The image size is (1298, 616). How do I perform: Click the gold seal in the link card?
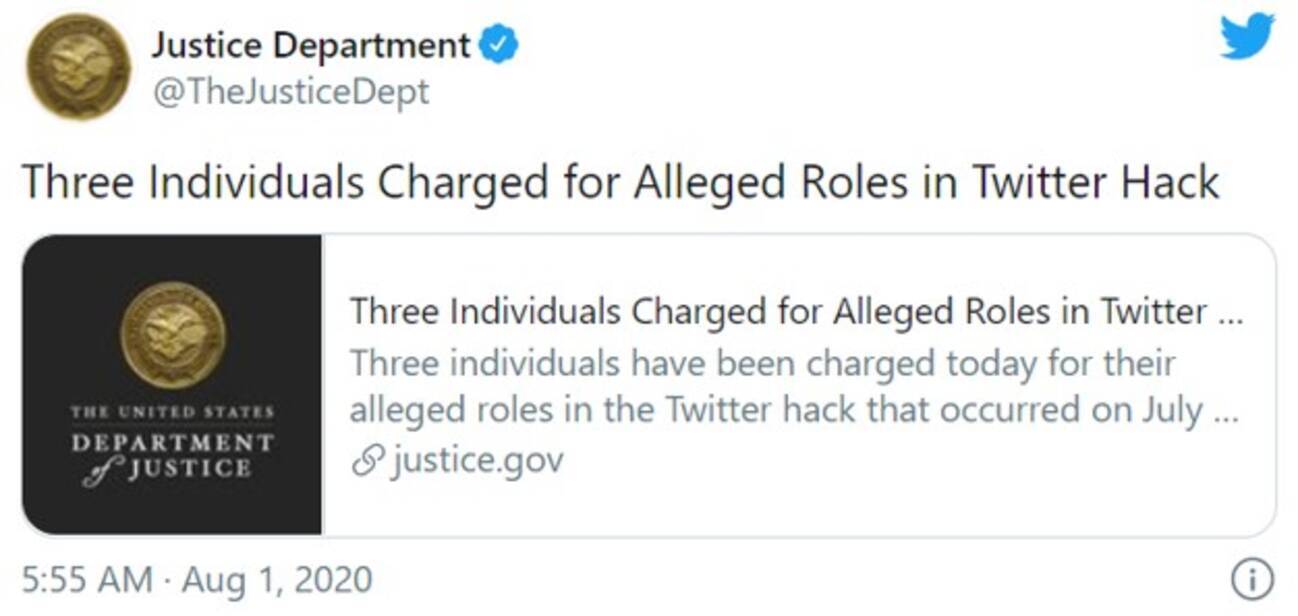[172, 334]
